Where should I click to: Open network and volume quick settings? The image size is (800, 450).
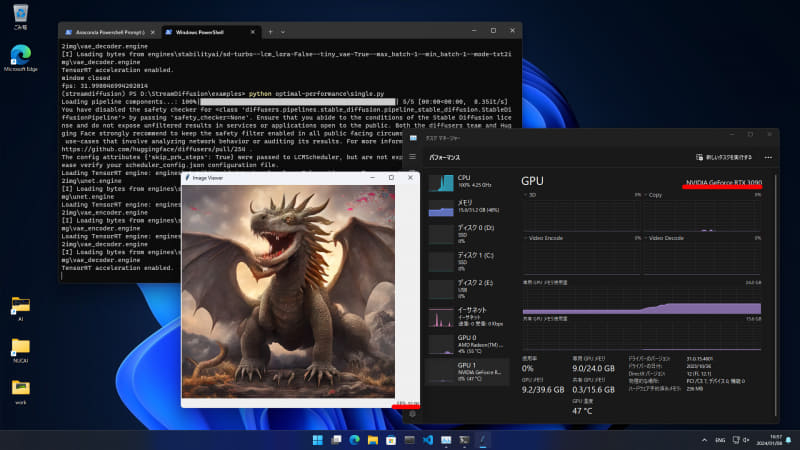click(741, 440)
